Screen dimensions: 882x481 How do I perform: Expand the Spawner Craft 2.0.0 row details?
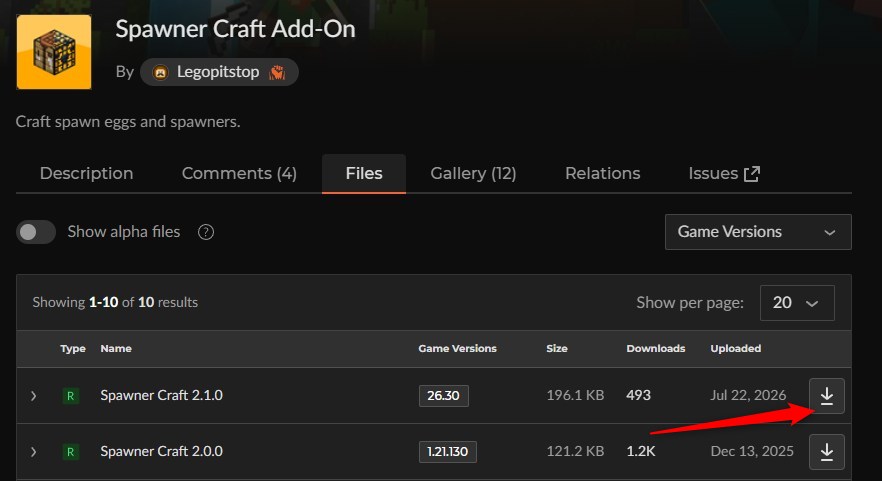[34, 452]
